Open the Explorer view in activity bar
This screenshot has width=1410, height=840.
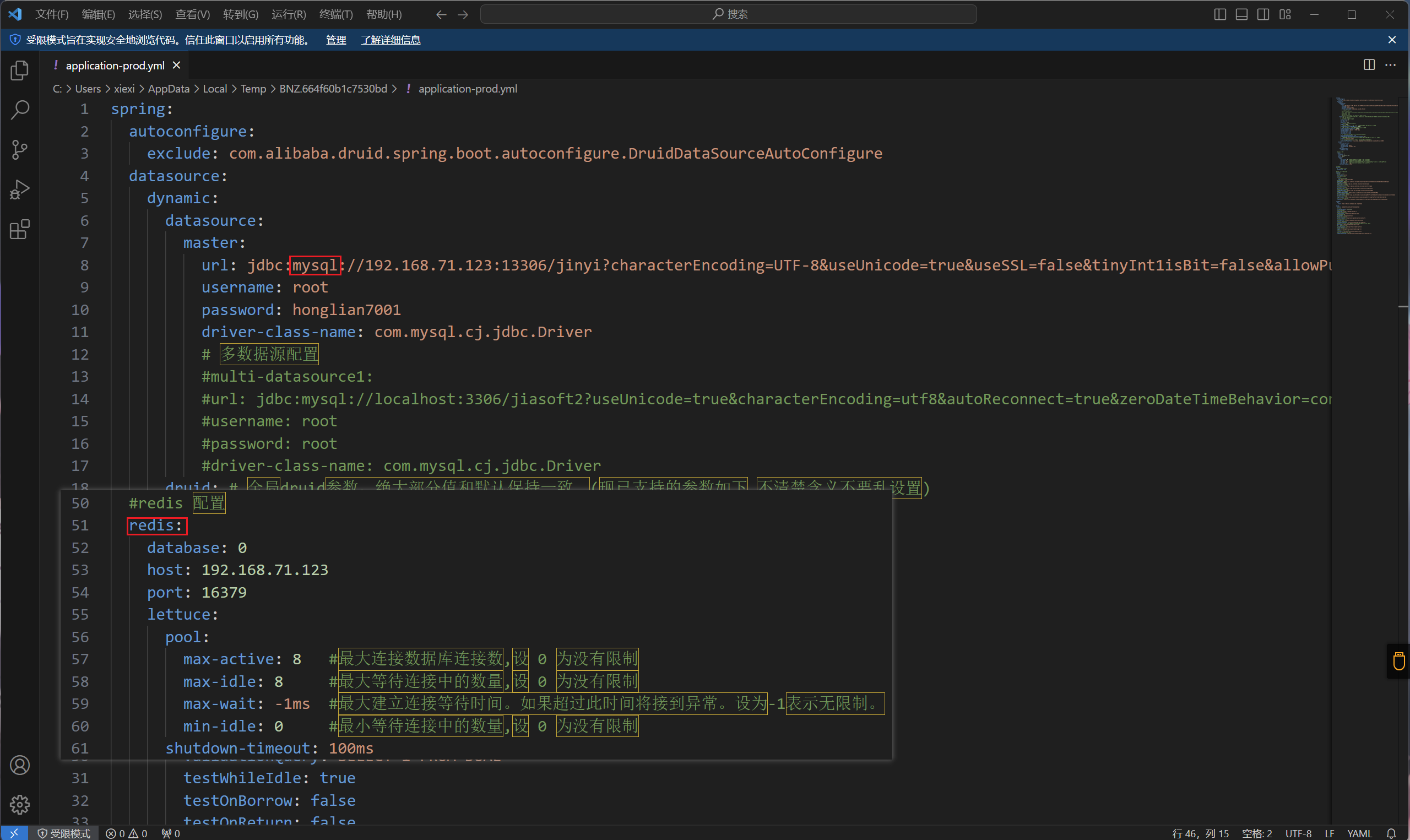click(x=20, y=70)
